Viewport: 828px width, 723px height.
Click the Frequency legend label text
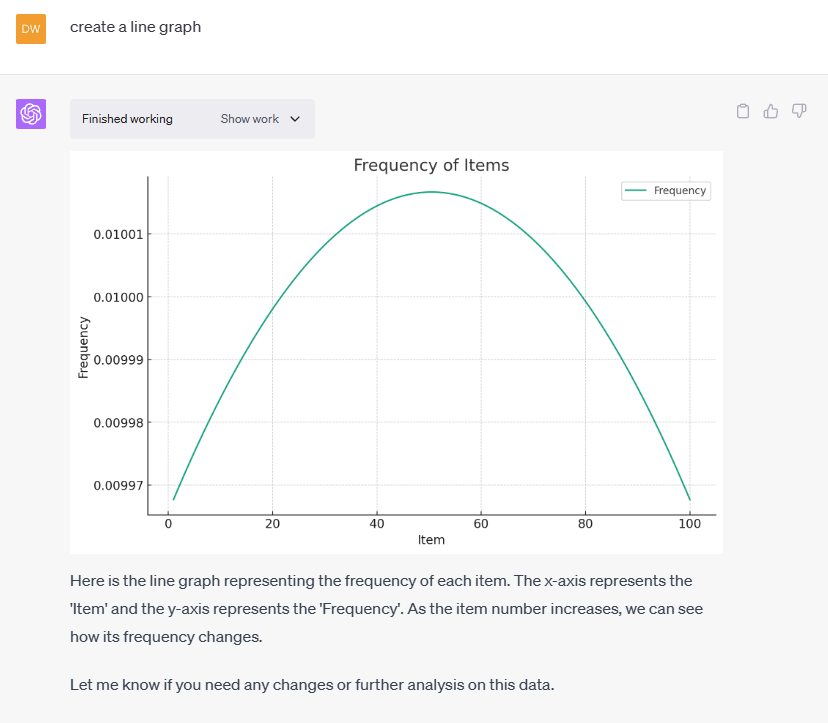[680, 190]
